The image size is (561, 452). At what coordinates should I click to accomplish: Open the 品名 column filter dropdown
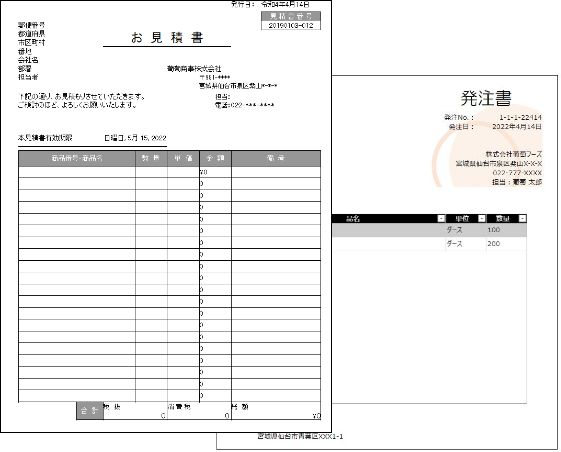click(x=441, y=219)
